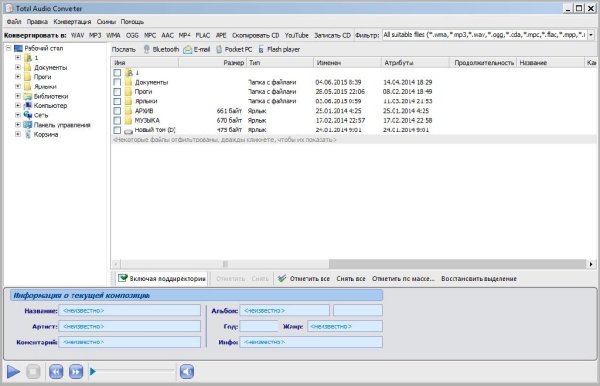Expand the Сеть tree node
The image size is (600, 386).
click(18, 115)
